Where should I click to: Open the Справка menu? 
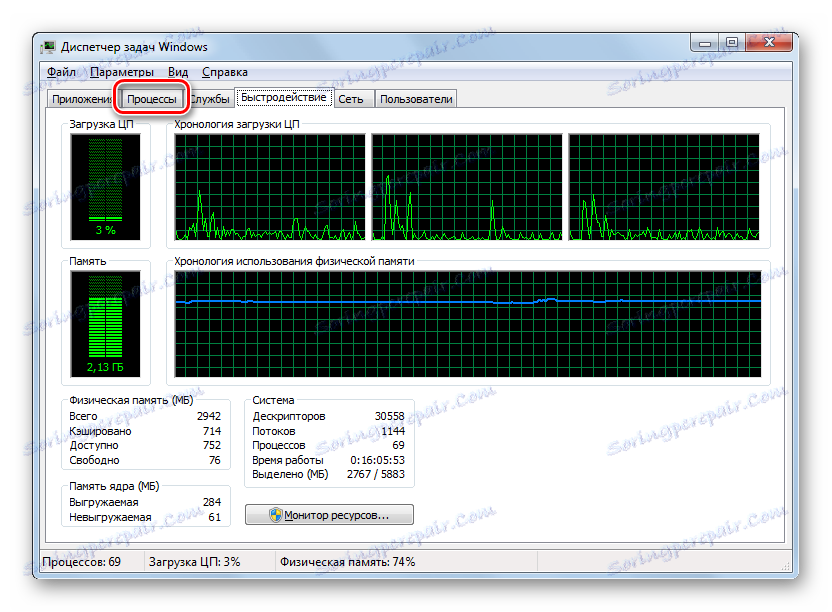click(225, 72)
